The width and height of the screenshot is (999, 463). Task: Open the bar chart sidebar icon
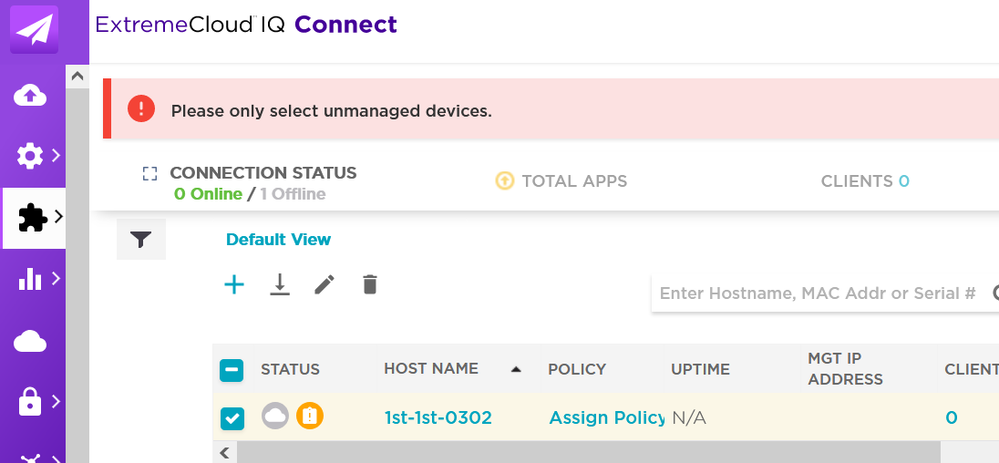click(x=30, y=278)
